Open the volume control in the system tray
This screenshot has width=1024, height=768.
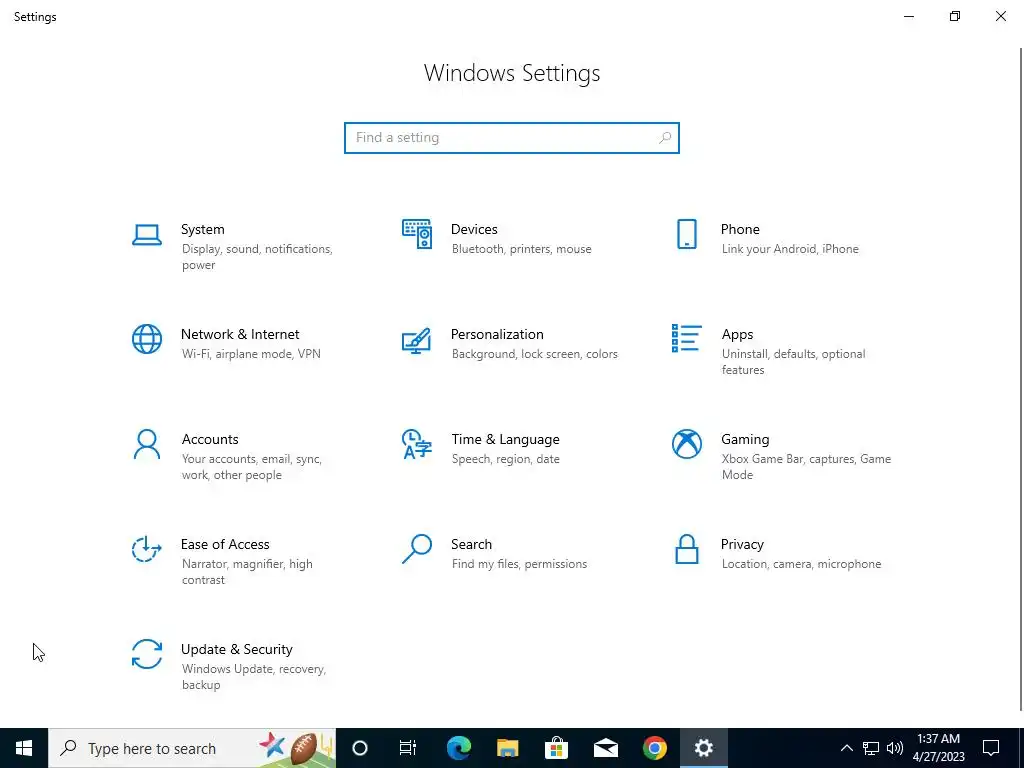[895, 748]
